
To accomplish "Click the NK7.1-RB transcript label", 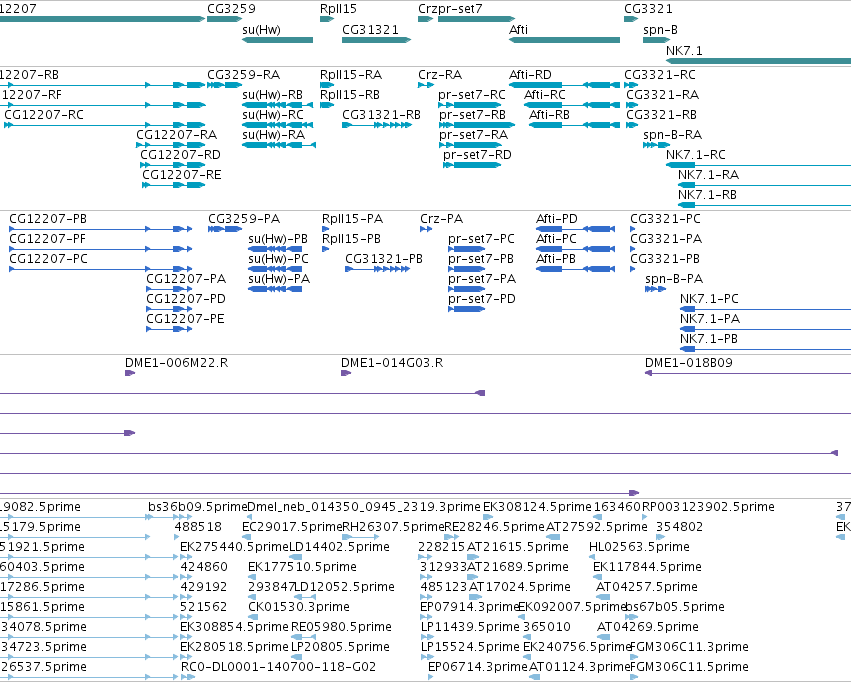I will [707, 195].
